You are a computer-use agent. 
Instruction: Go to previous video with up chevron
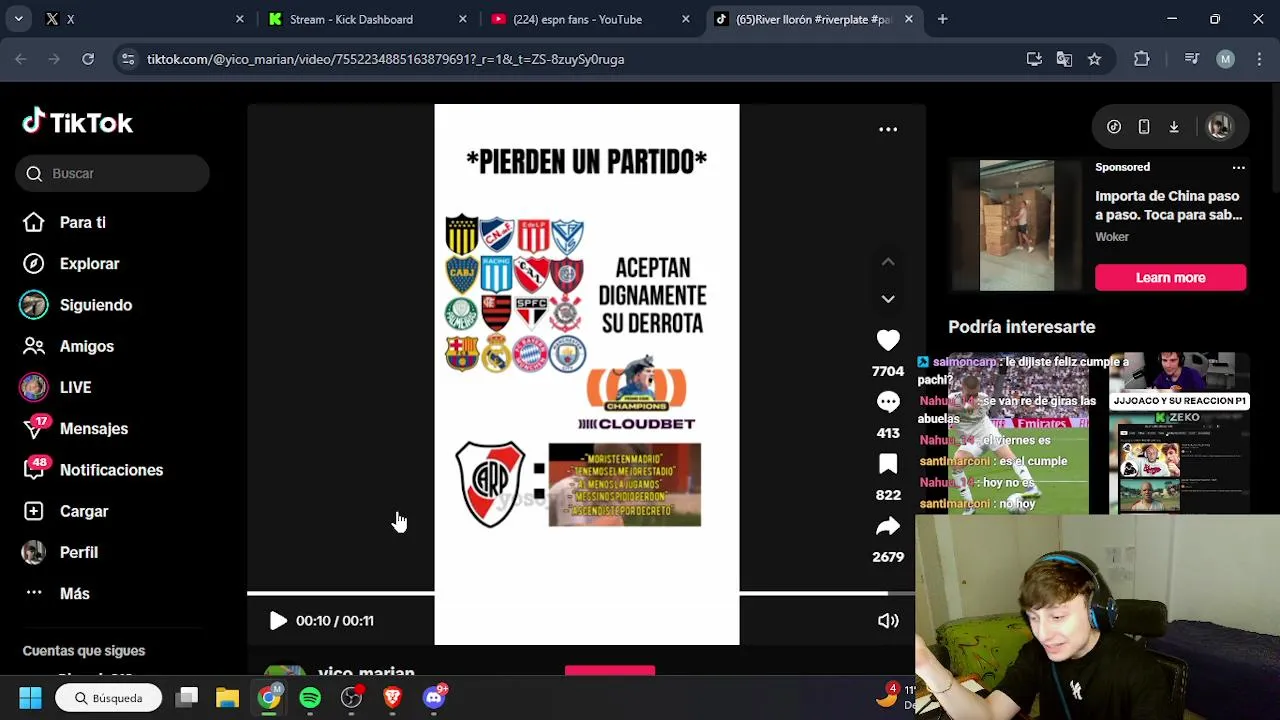tap(888, 262)
